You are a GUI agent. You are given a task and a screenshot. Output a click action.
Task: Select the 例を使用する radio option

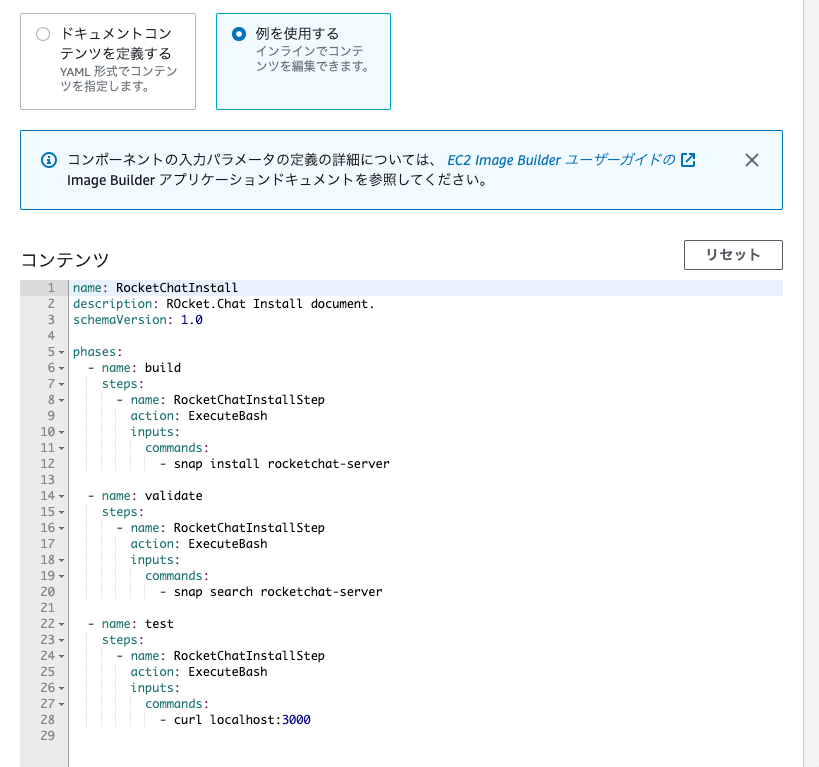(x=239, y=34)
